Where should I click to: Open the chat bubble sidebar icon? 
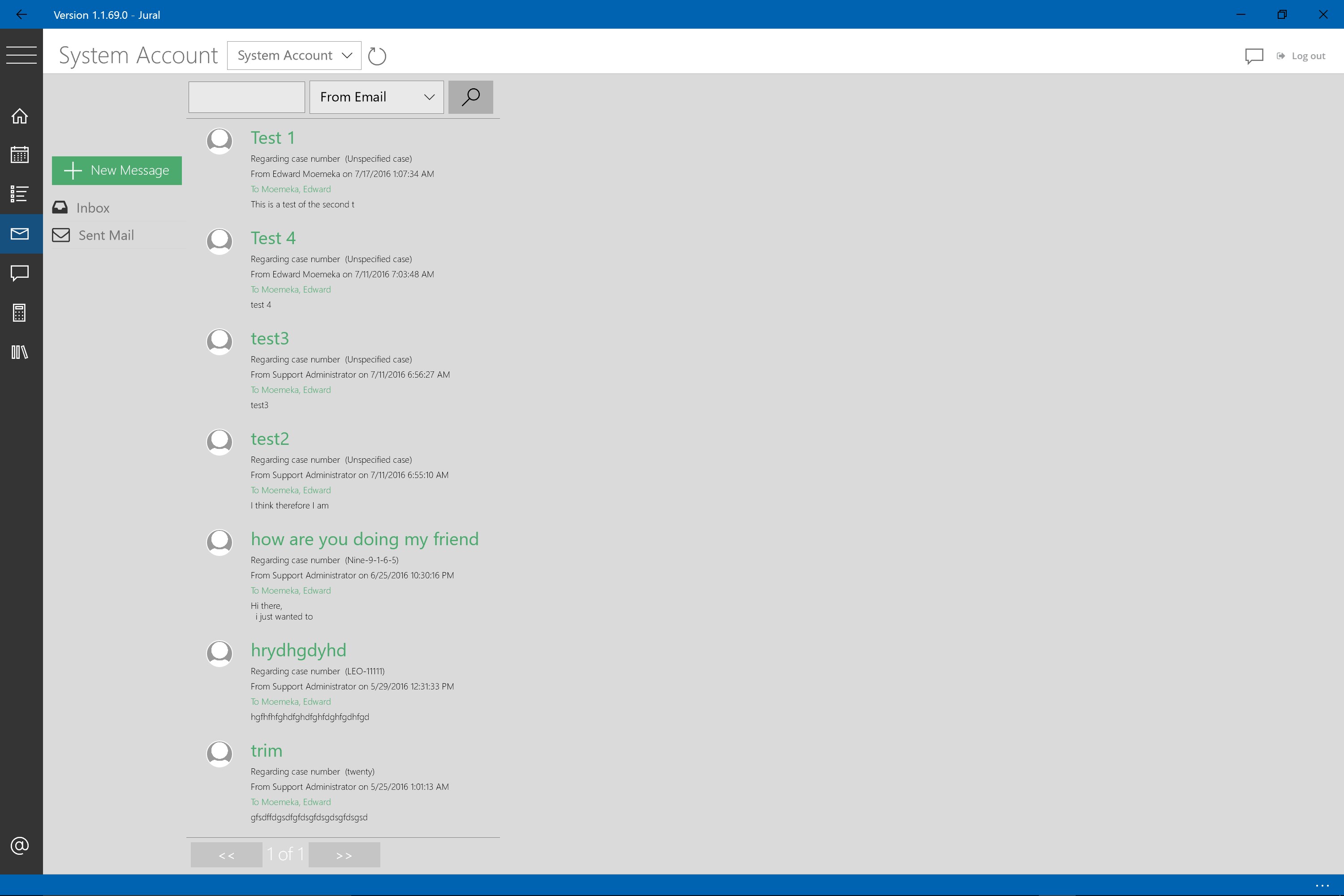[x=20, y=272]
